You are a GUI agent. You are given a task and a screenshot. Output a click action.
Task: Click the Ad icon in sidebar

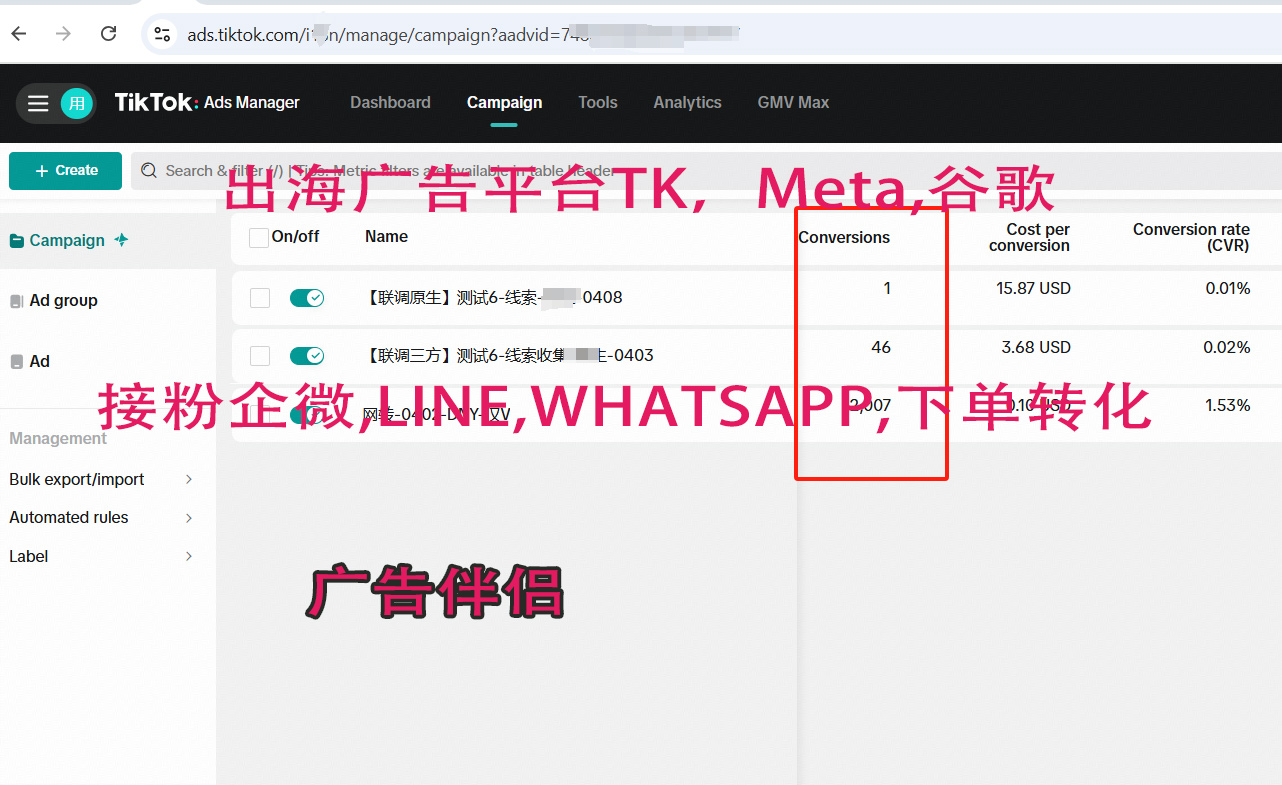tap(17, 362)
